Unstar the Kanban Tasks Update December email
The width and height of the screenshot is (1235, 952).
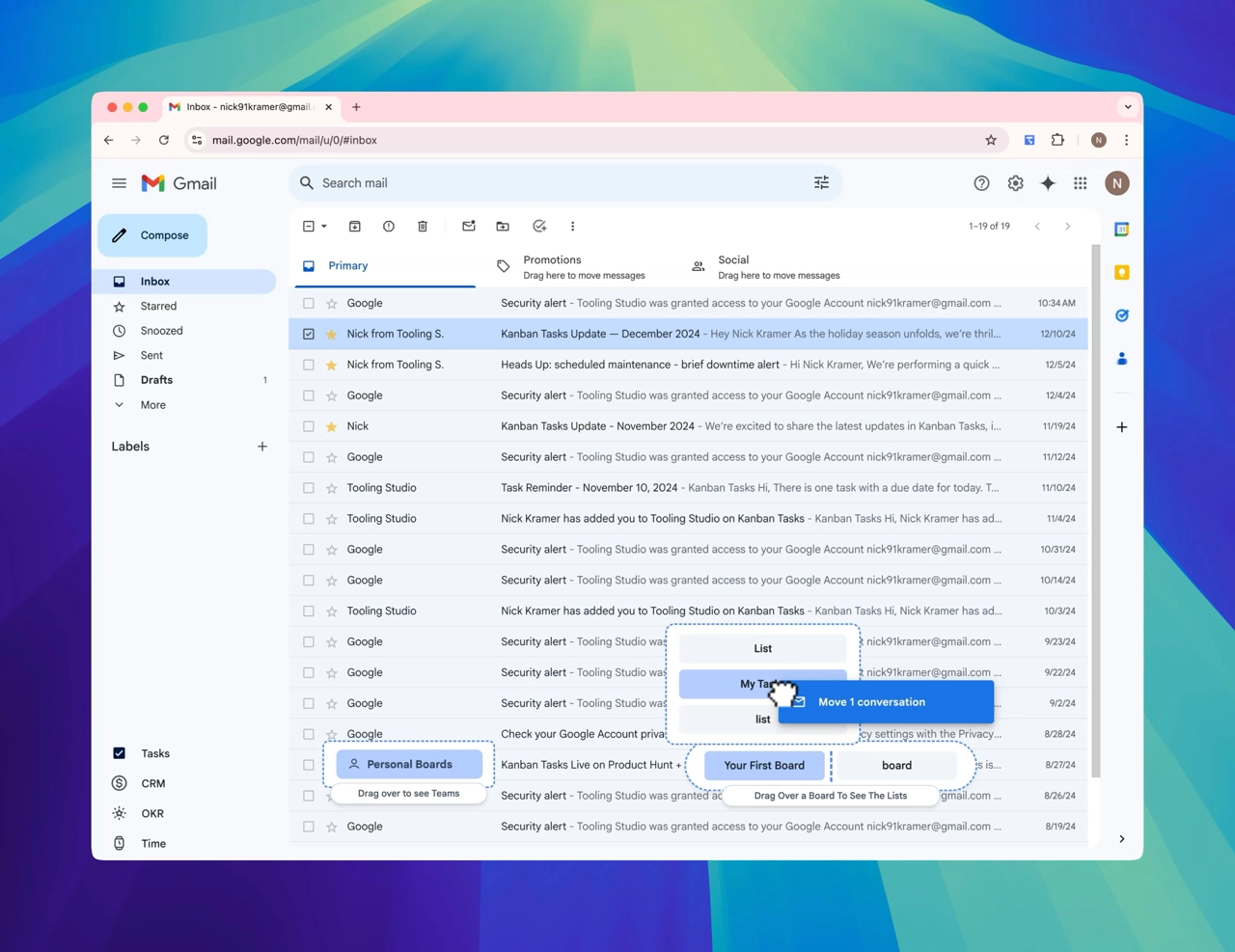pyautogui.click(x=332, y=334)
